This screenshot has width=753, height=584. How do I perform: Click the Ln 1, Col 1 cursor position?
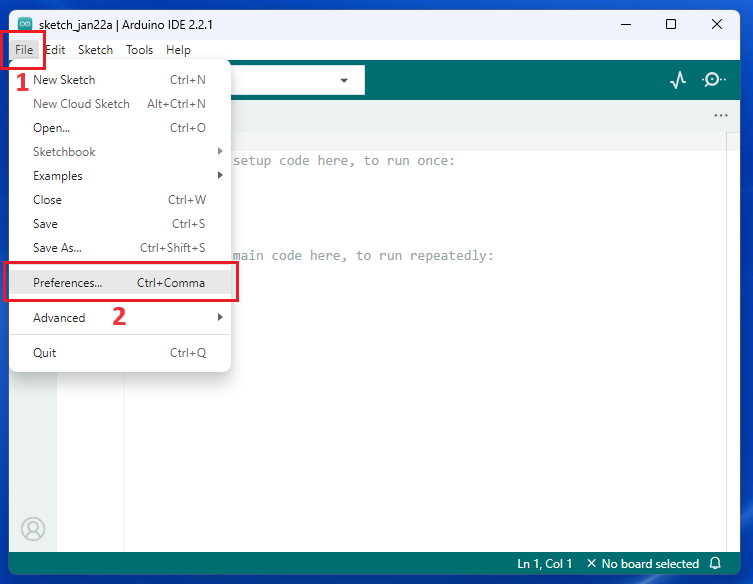[x=545, y=564]
